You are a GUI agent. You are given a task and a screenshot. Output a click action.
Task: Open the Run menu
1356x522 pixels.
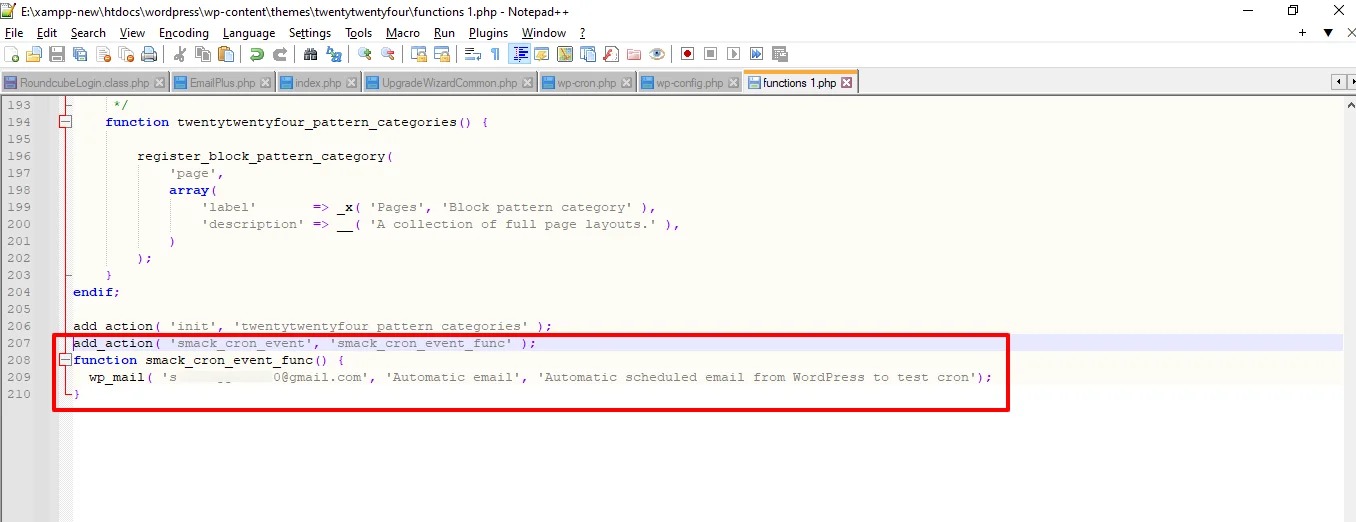pyautogui.click(x=444, y=33)
